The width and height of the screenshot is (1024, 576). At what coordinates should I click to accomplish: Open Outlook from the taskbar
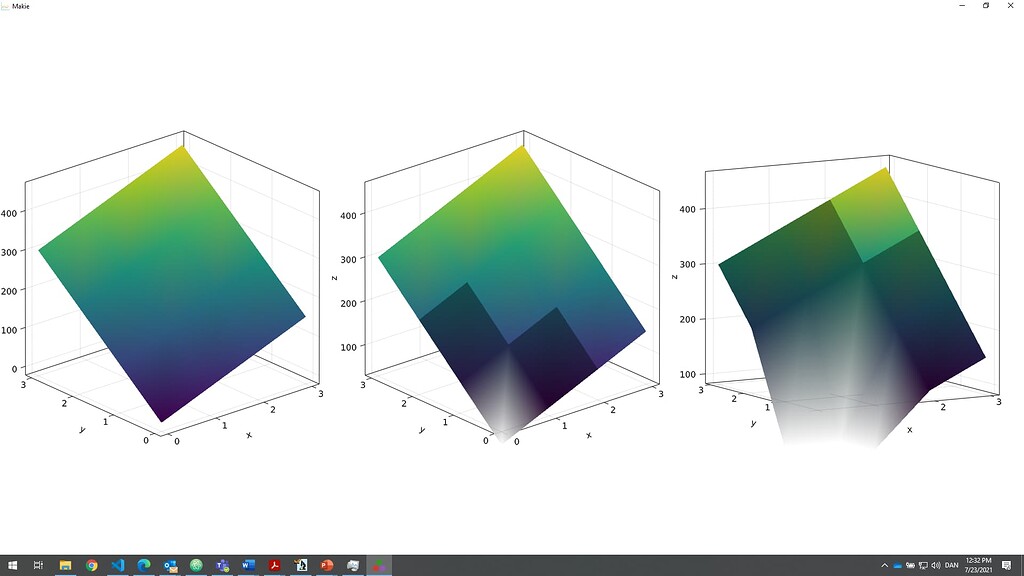click(168, 566)
